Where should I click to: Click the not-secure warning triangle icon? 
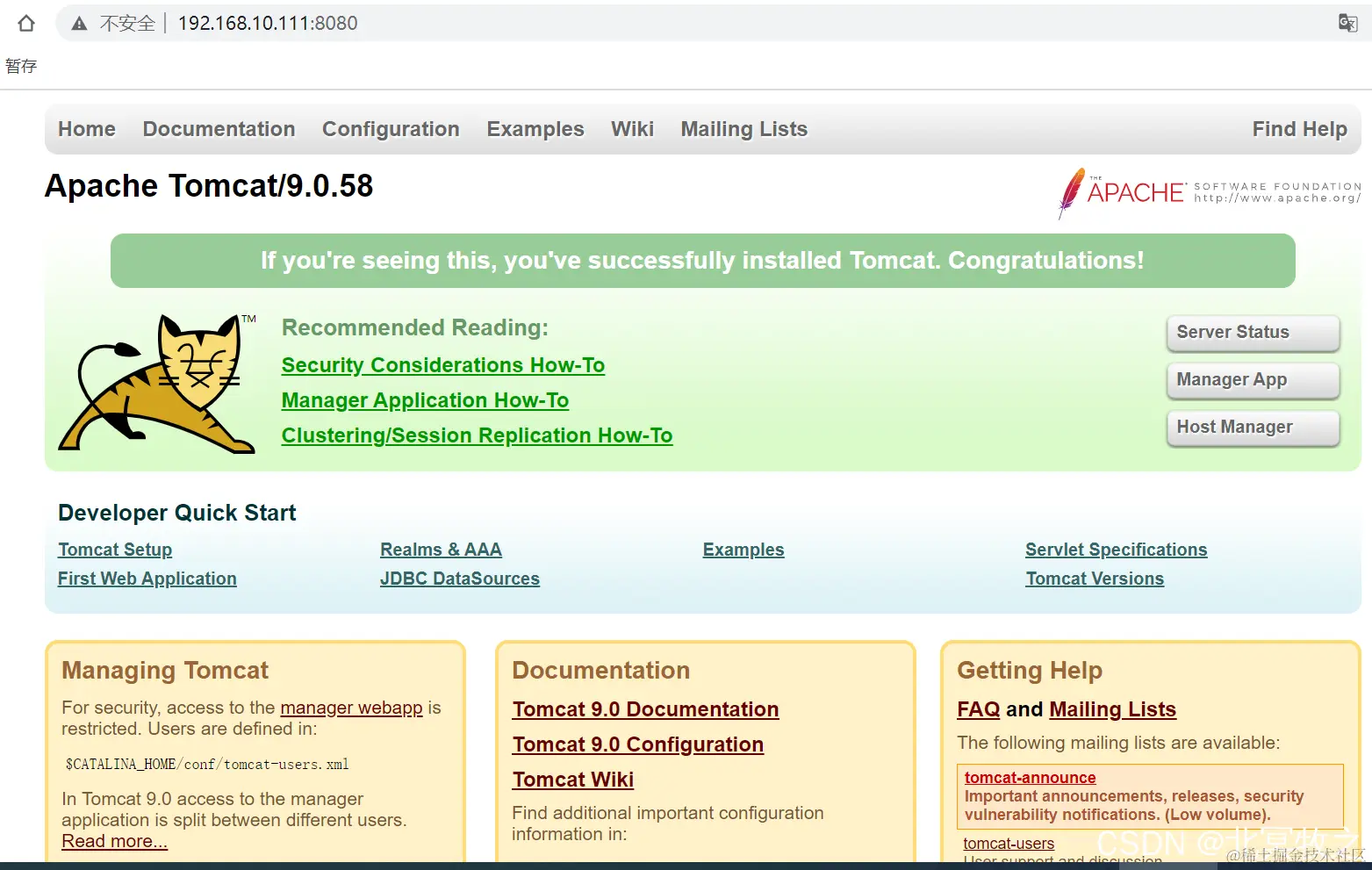click(79, 24)
